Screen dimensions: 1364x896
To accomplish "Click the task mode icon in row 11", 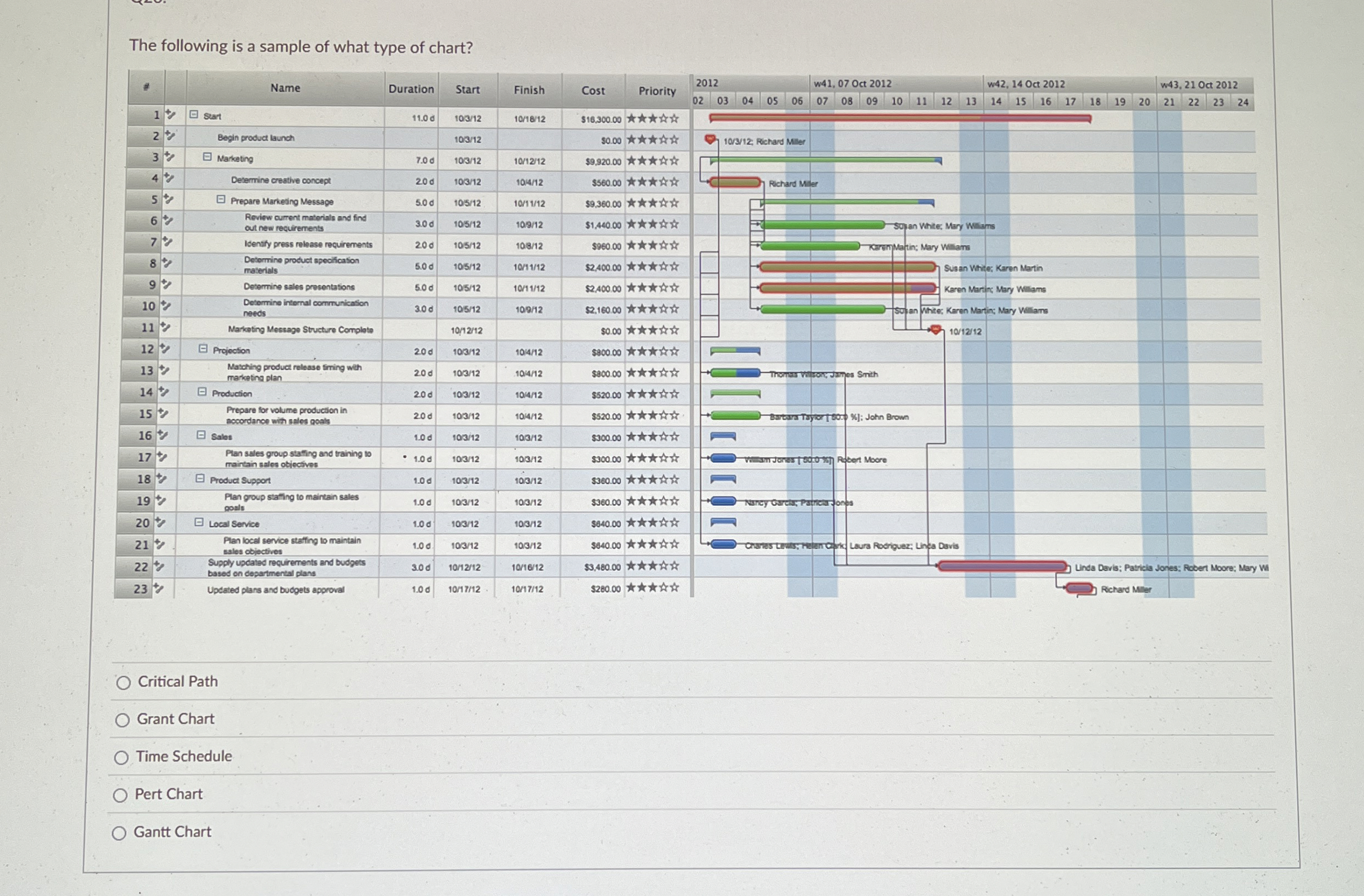I will 165,327.
